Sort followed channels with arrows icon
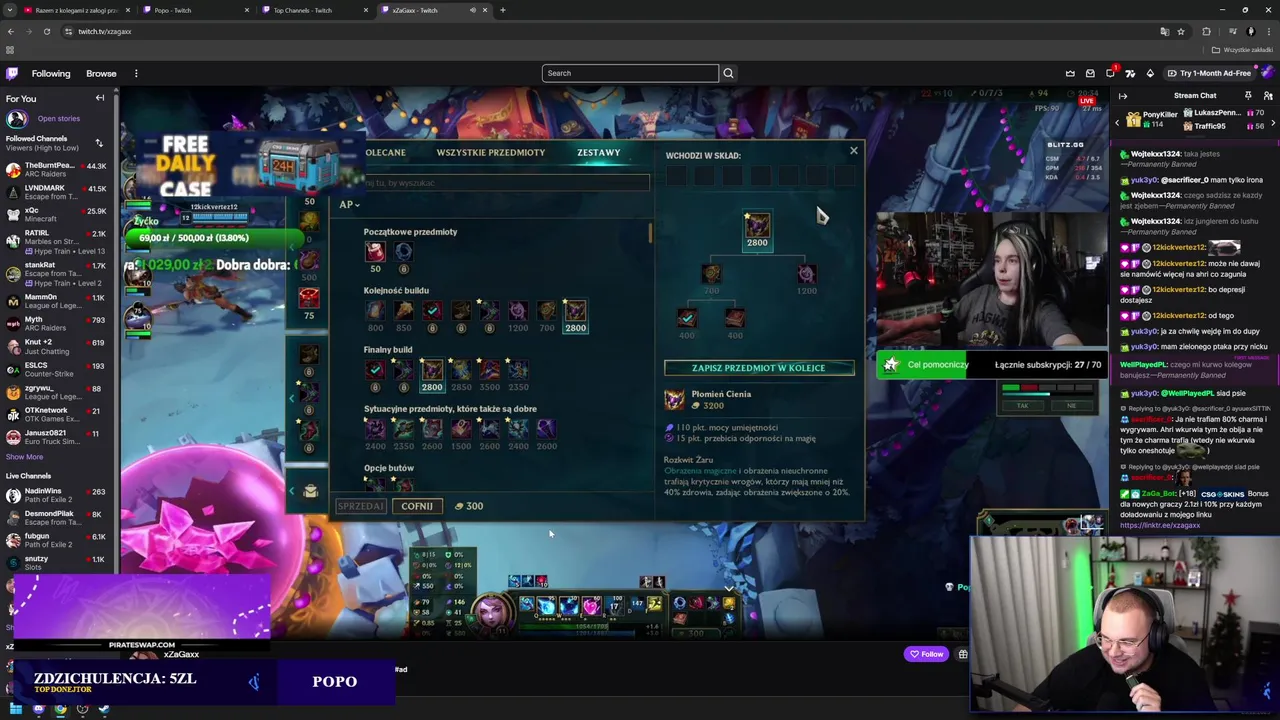Image resolution: width=1280 pixels, height=720 pixels. click(99, 143)
